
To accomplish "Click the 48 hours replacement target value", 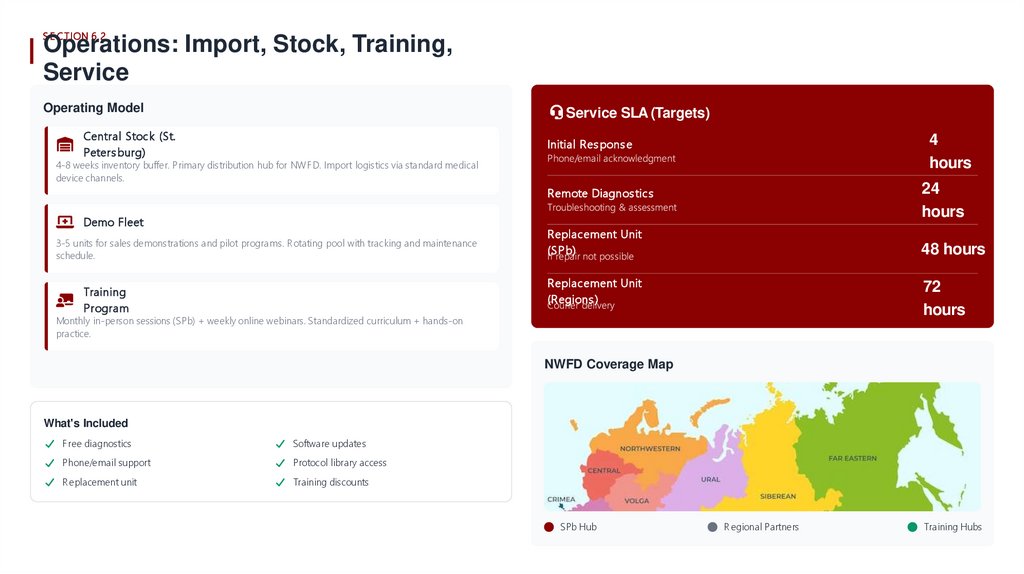I will coord(952,249).
